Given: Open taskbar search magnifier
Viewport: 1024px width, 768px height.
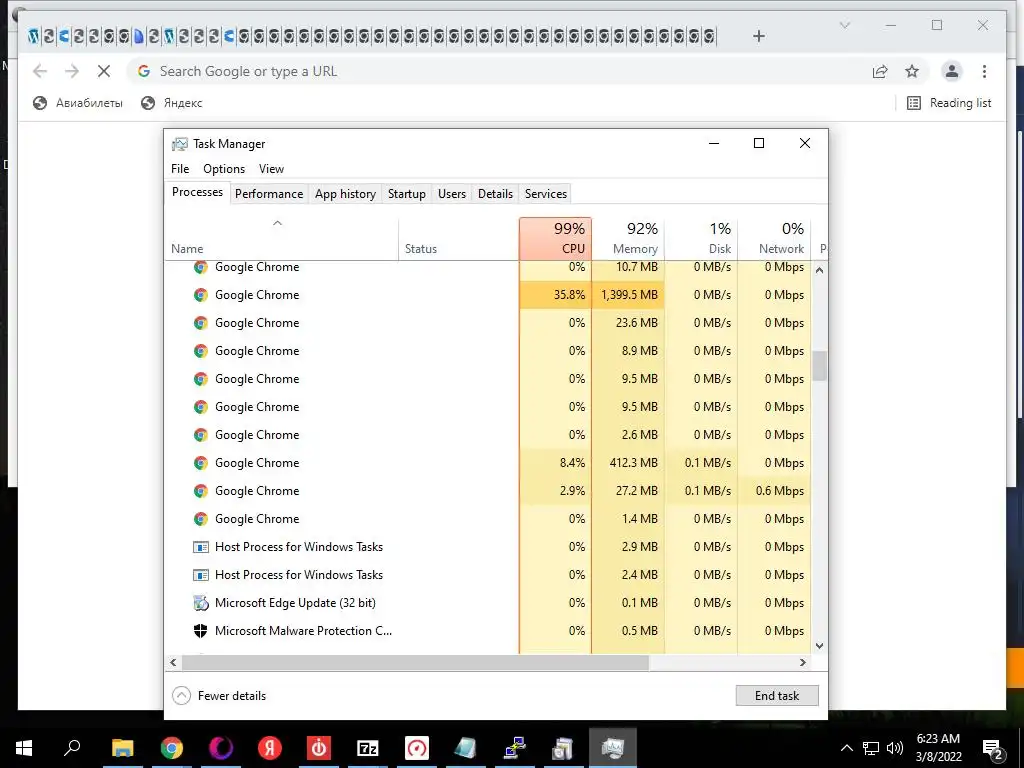Looking at the screenshot, I should coord(72,746).
